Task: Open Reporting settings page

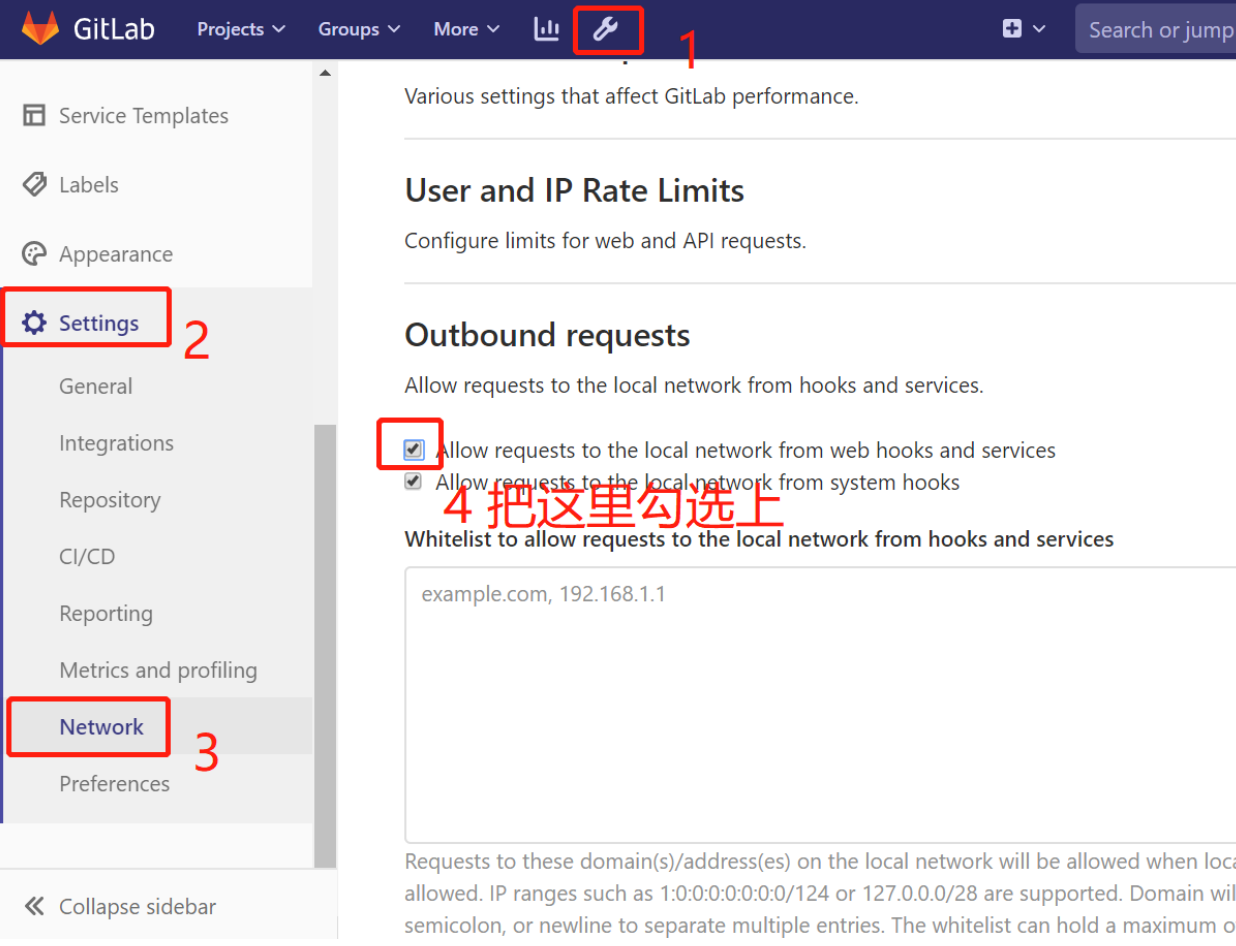Action: click(x=106, y=613)
